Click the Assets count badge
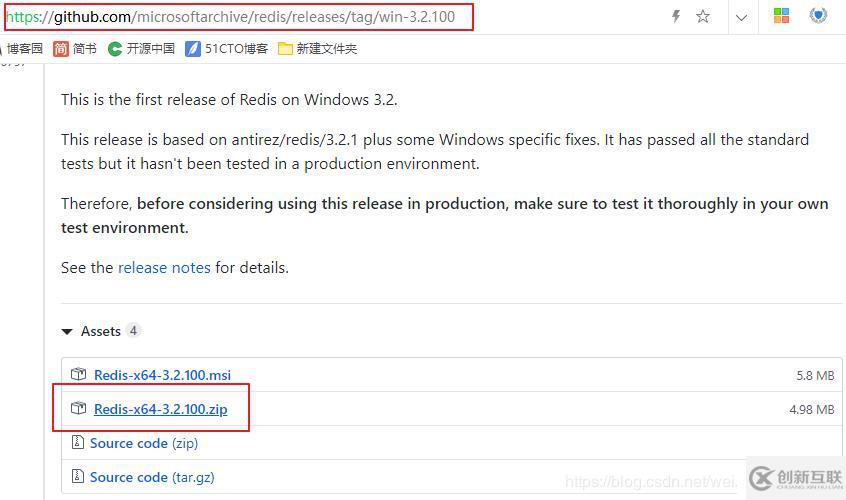Image resolution: width=846 pixels, height=500 pixels. [133, 330]
